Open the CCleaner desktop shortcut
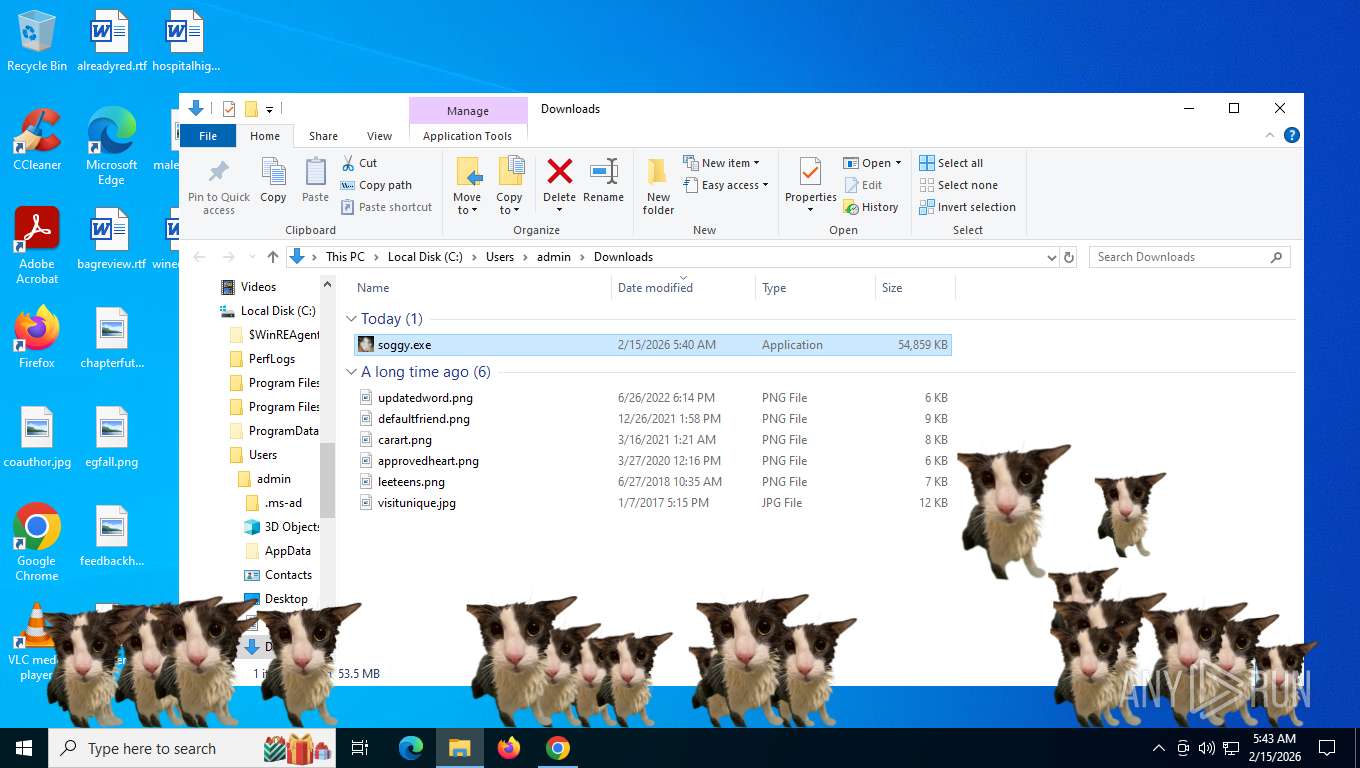Viewport: 1360px width, 768px height. [x=37, y=140]
